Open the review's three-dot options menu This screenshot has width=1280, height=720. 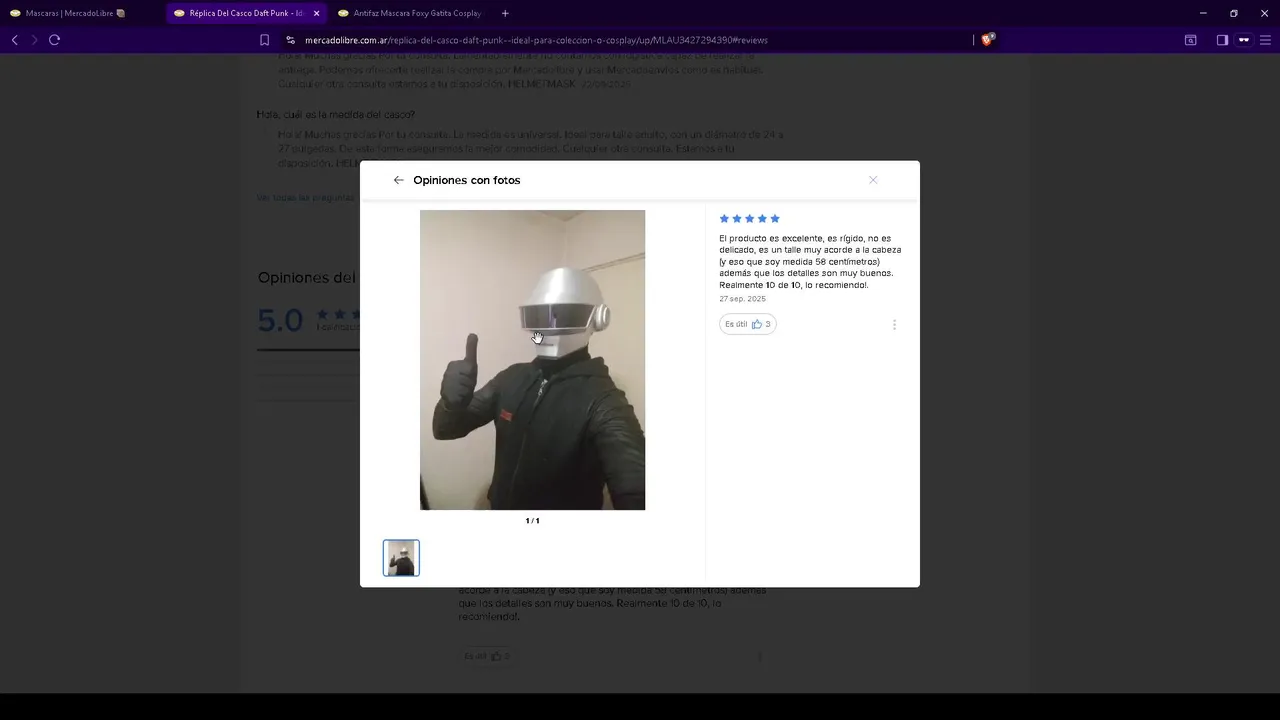coord(894,324)
